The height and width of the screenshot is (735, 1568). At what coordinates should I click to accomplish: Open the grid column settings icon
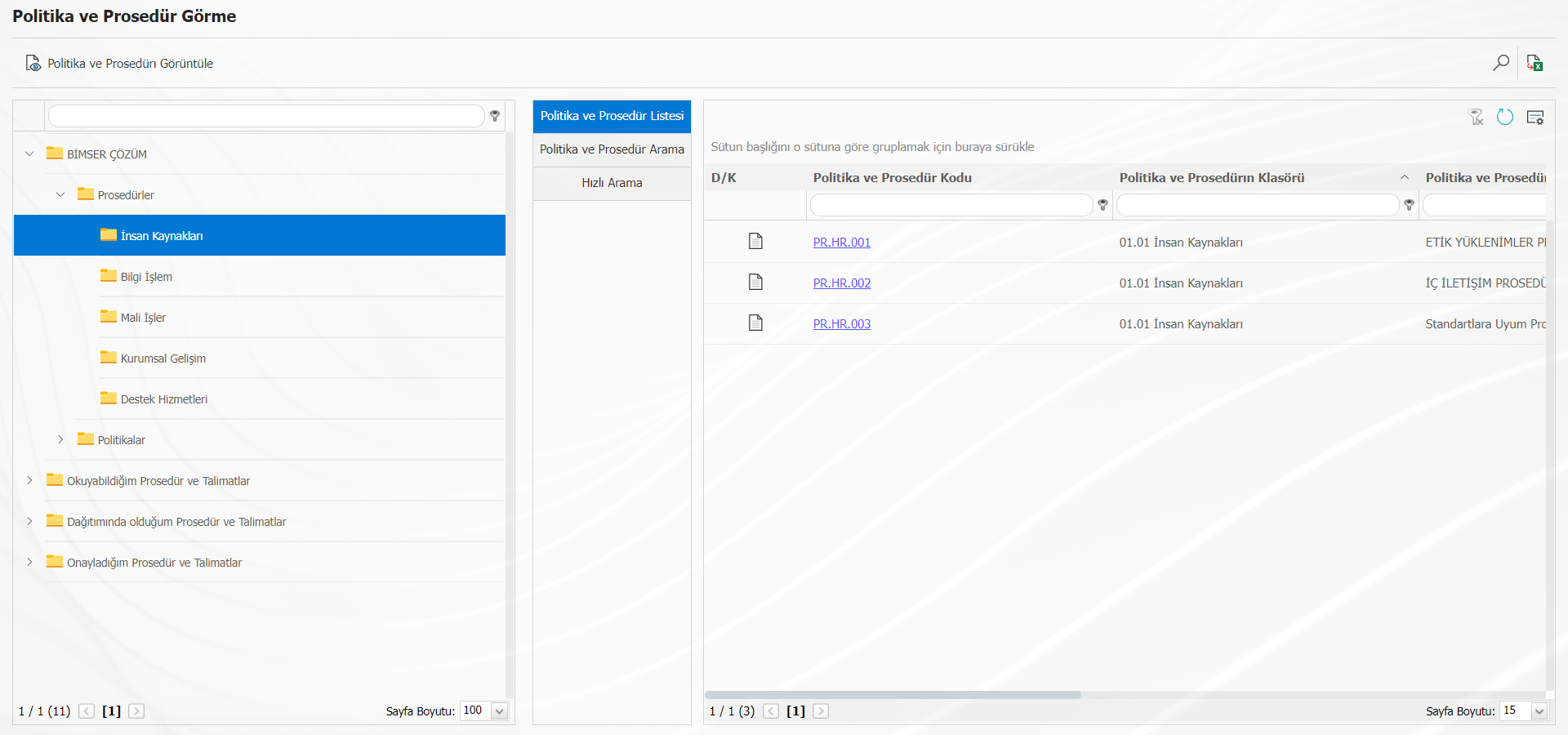[x=1535, y=118]
